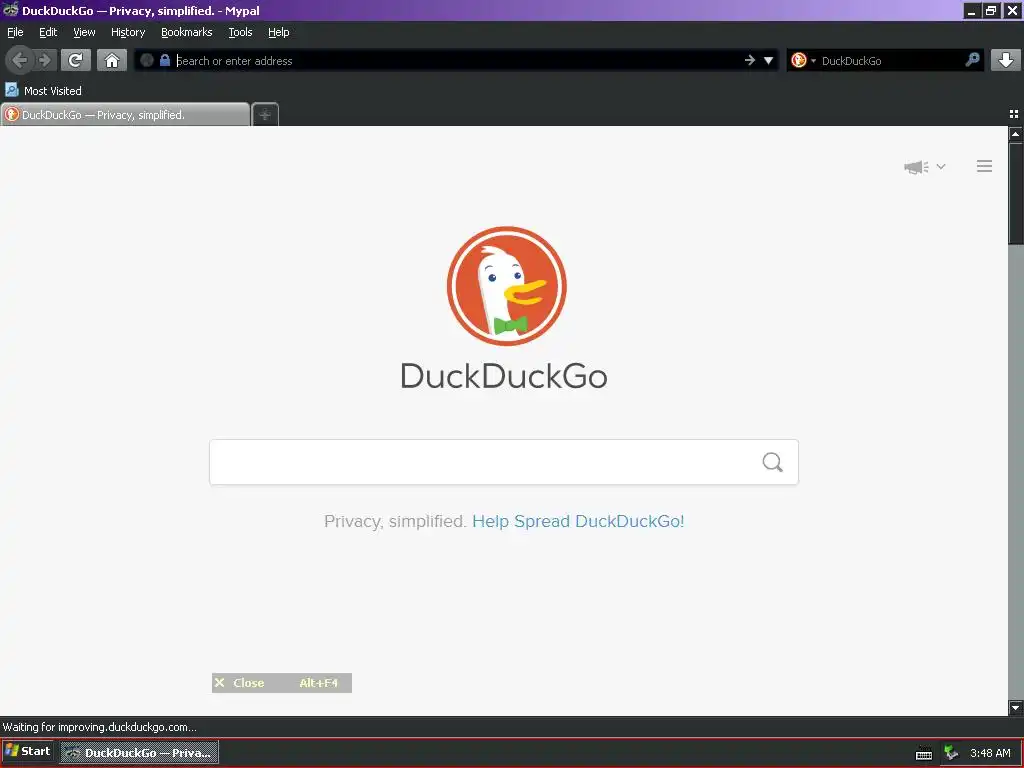Click the scrollbar down arrow

pyautogui.click(x=1016, y=707)
